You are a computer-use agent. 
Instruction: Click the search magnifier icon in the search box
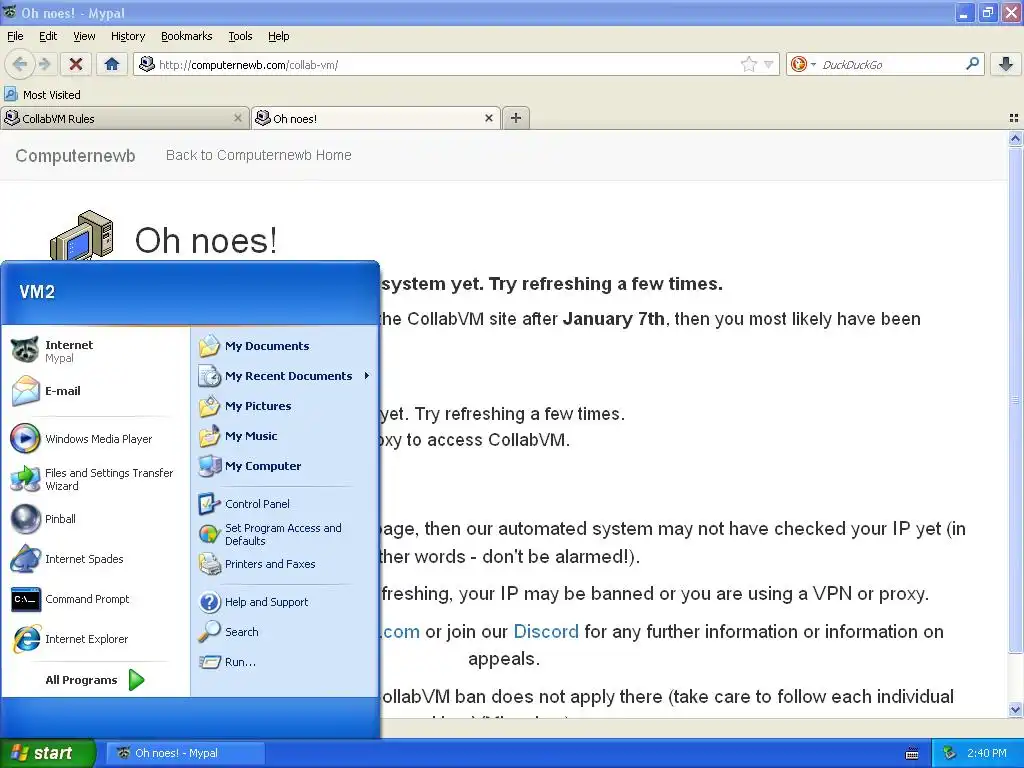coord(972,64)
